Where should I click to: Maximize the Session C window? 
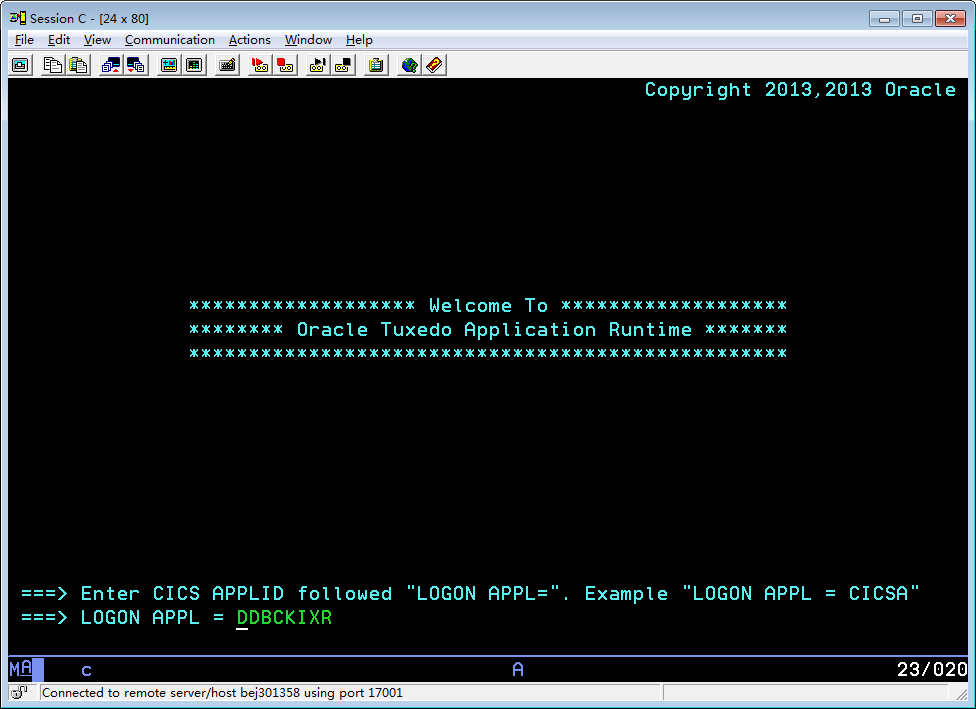pyautogui.click(x=917, y=19)
